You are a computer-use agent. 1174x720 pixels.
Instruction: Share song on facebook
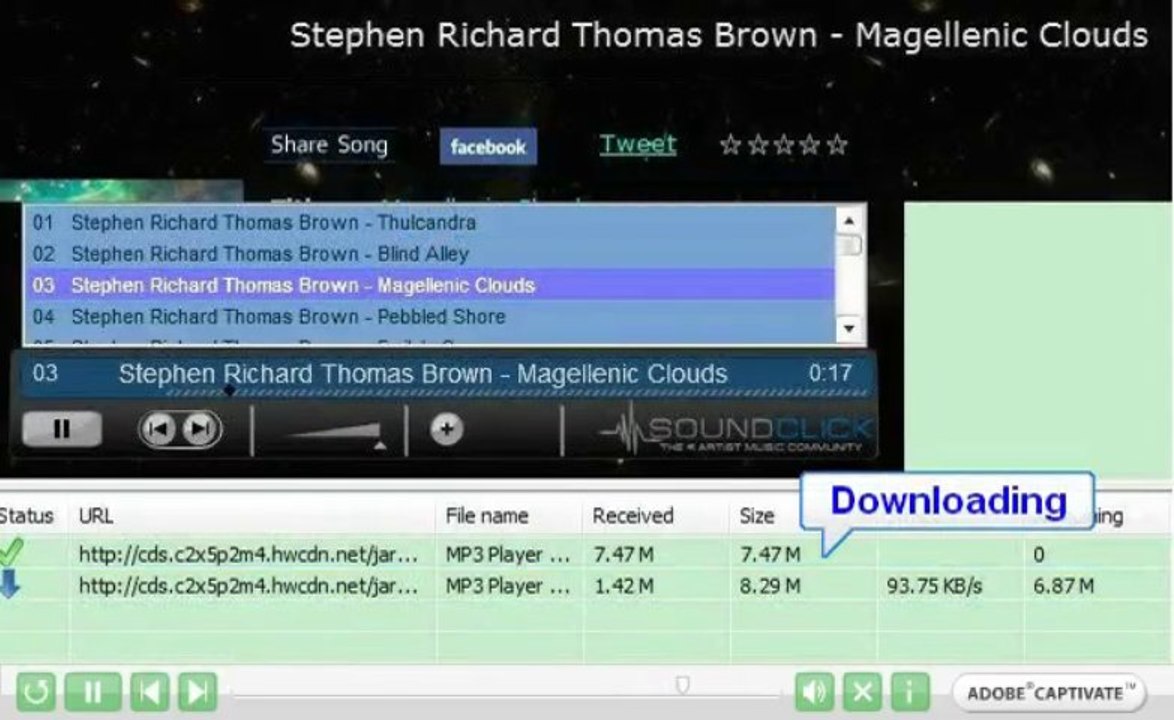488,147
